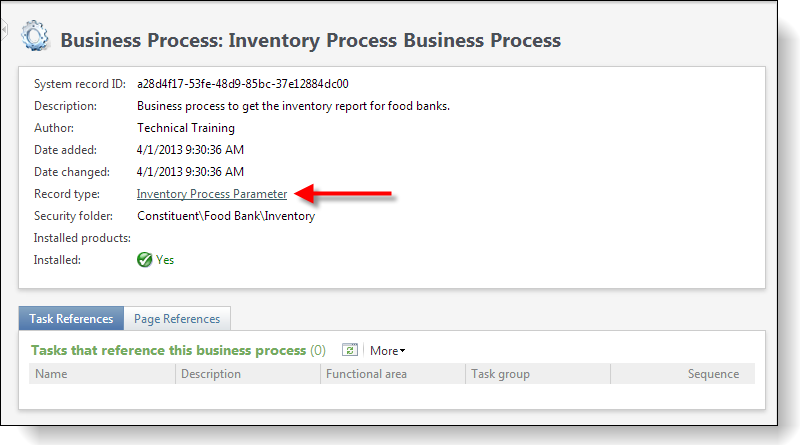Screen dimensions: 800x445
Task: Switch to the Task References tab
Action: [71, 319]
